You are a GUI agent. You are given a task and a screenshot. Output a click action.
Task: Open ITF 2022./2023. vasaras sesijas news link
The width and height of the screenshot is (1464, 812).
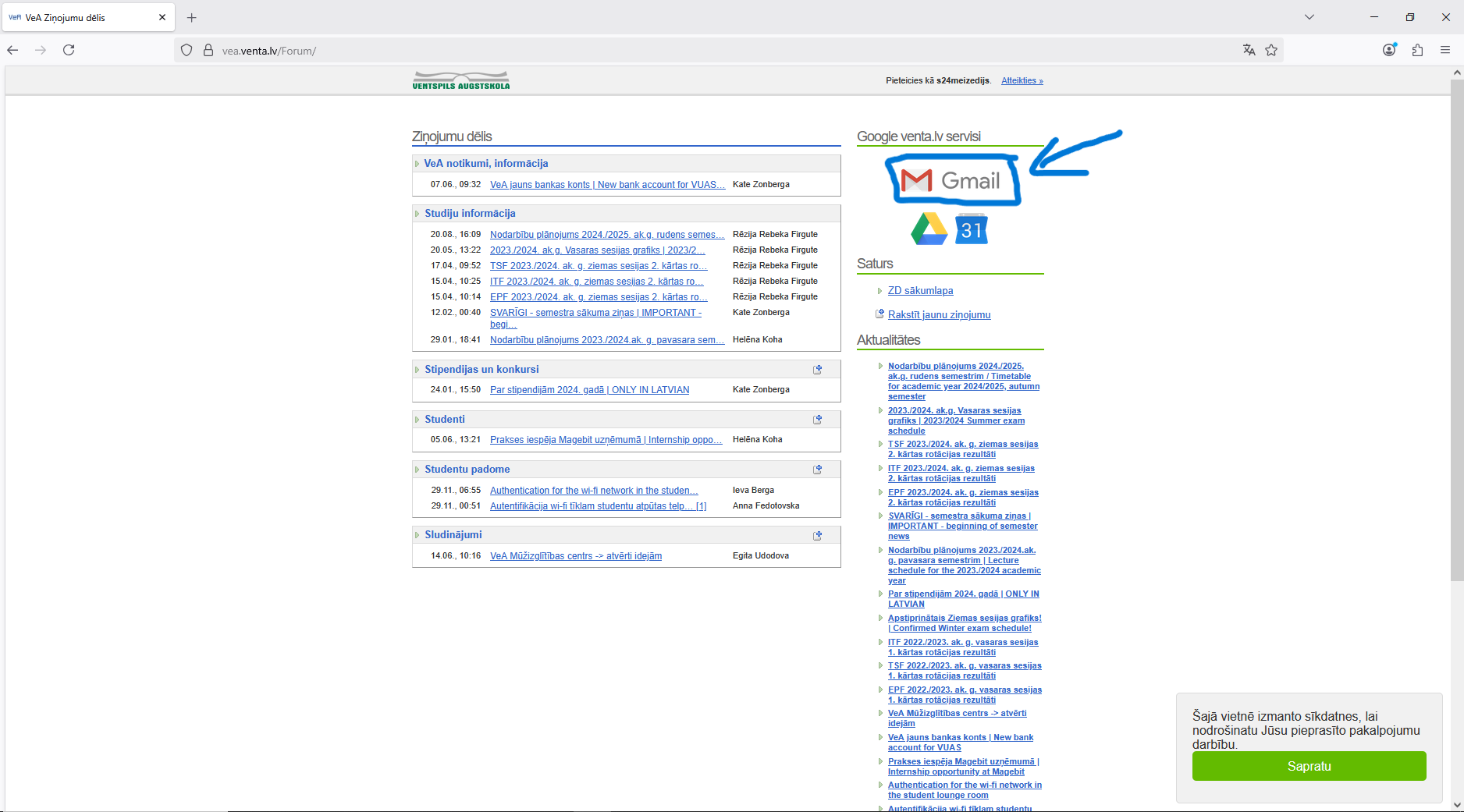coord(963,647)
